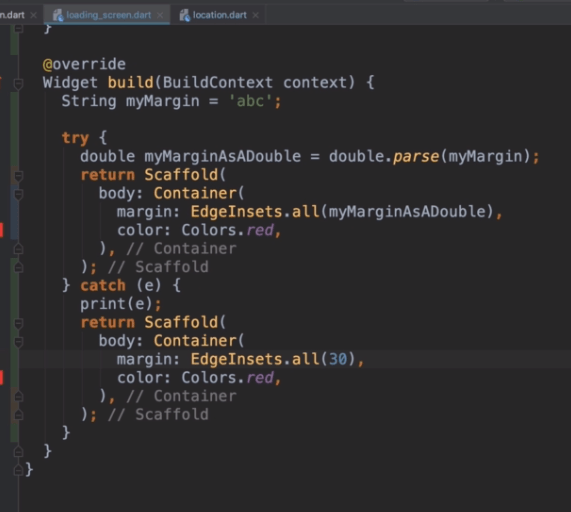This screenshot has height=512, width=571.
Task: Click Scaffold in the try block return
Action: click(181, 175)
